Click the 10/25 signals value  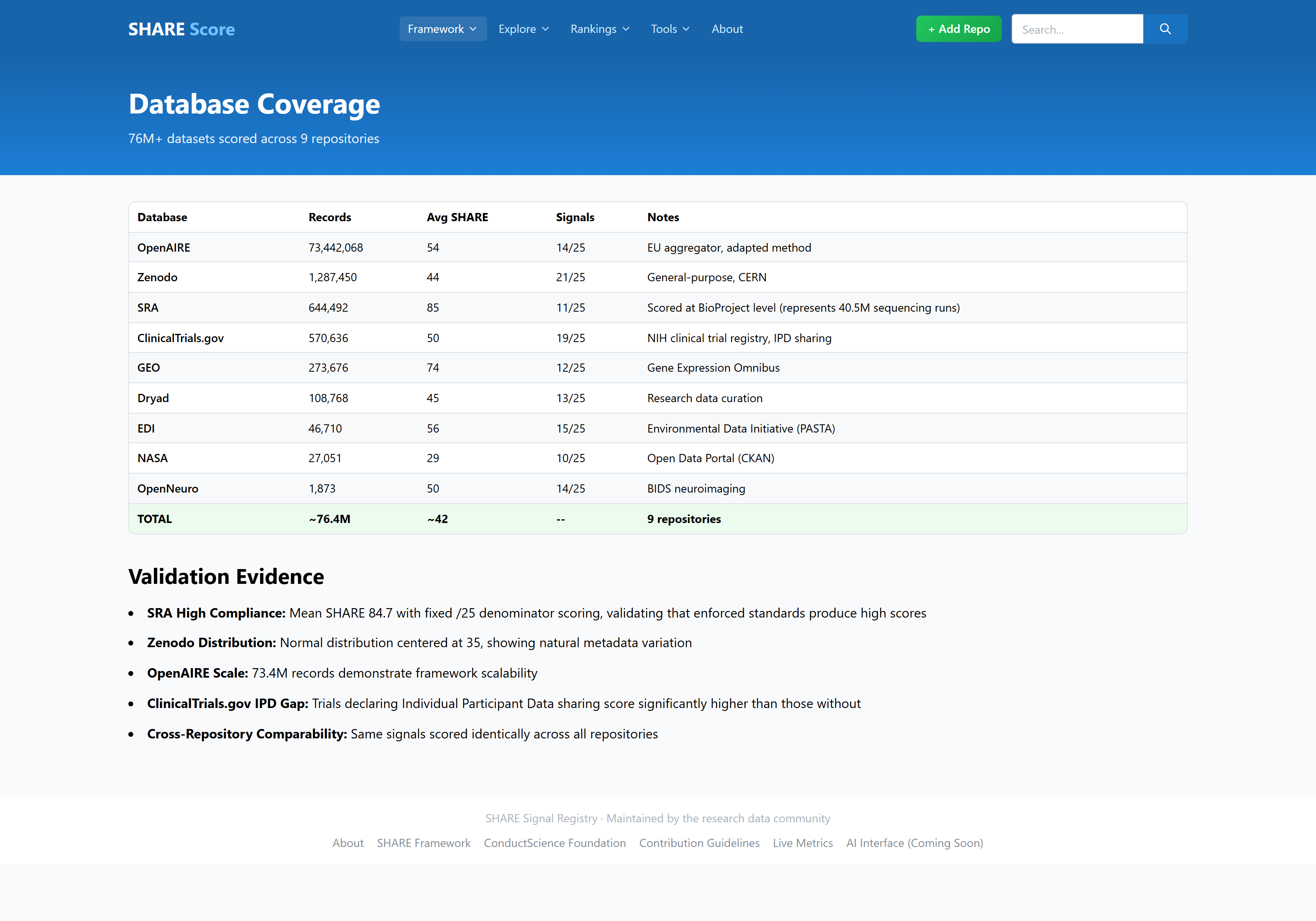click(570, 458)
